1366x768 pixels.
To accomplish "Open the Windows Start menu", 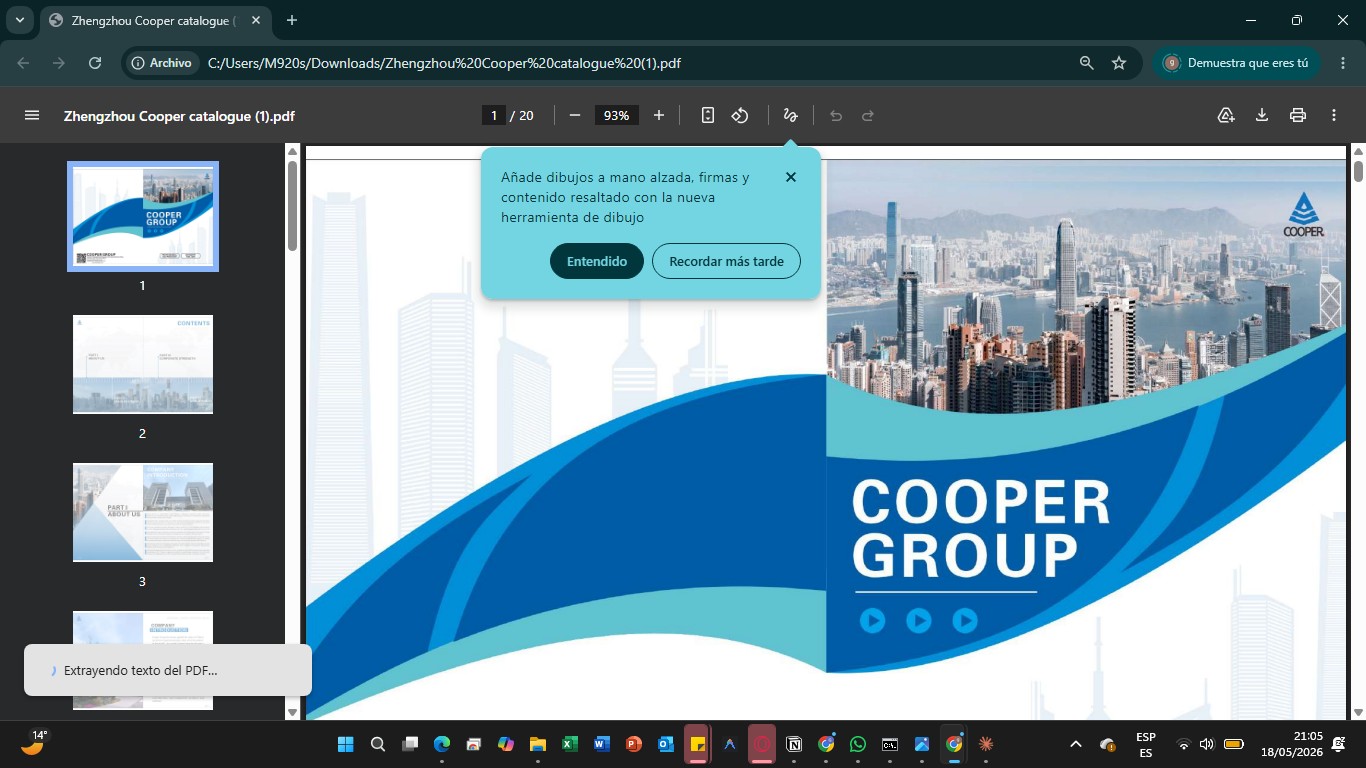I will coord(346,744).
